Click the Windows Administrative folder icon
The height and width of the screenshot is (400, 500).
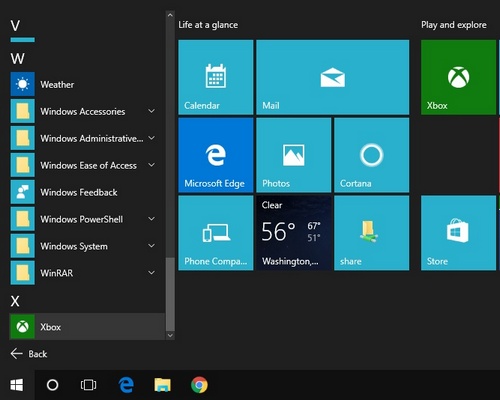pyautogui.click(x=22, y=138)
